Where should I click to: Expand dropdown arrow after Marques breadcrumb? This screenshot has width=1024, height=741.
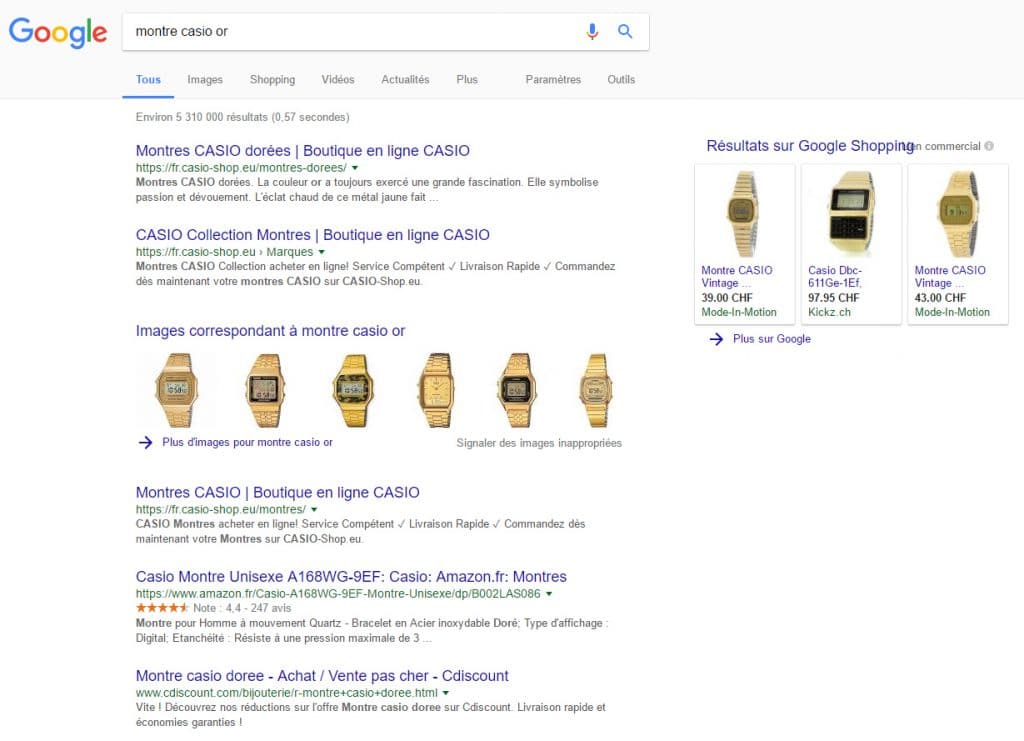point(321,252)
